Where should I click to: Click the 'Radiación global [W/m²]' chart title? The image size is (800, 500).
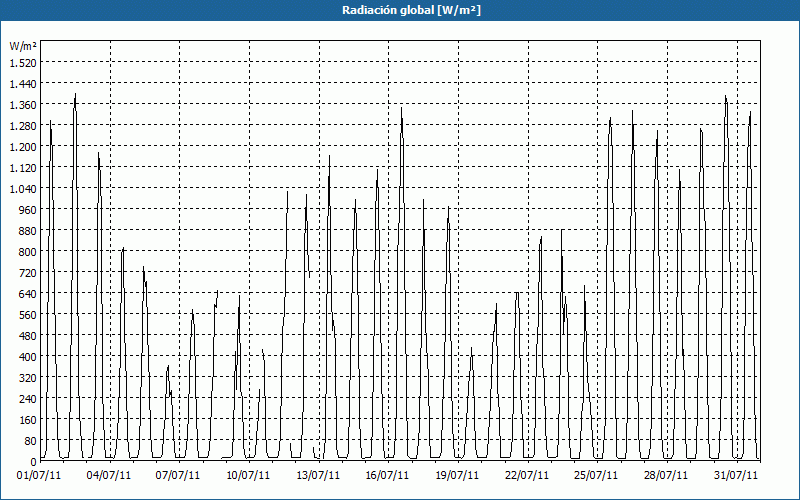(411, 10)
